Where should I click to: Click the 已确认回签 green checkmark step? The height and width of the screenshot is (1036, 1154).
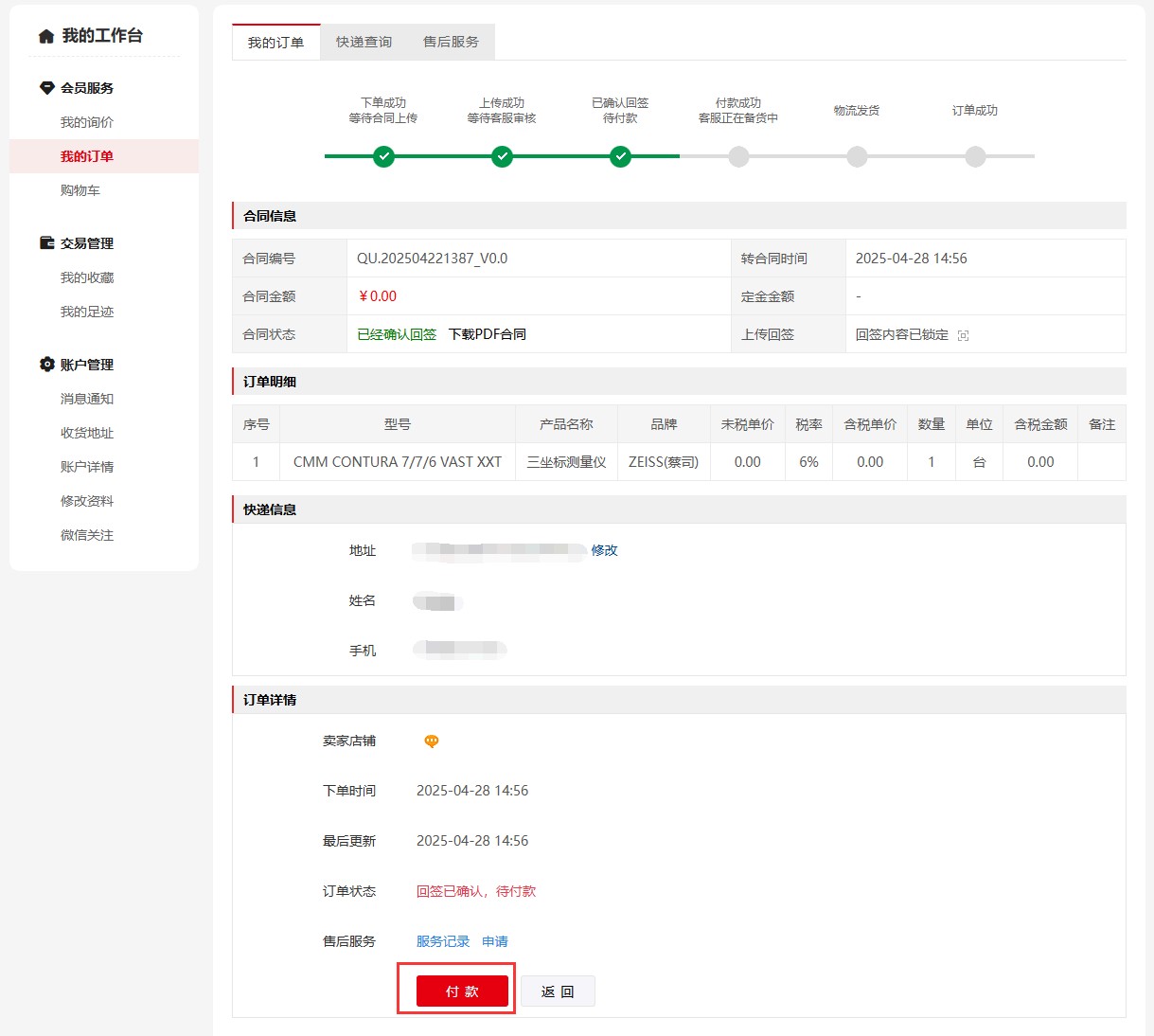[x=620, y=157]
